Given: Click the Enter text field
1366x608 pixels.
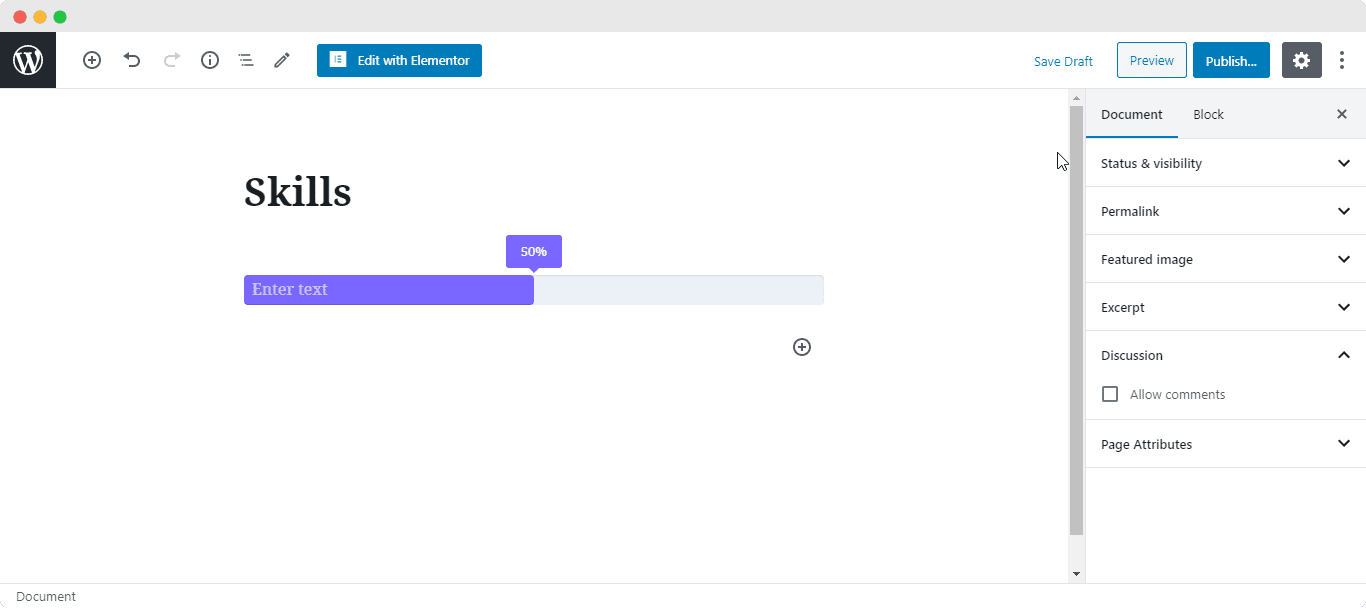Looking at the screenshot, I should click(389, 289).
